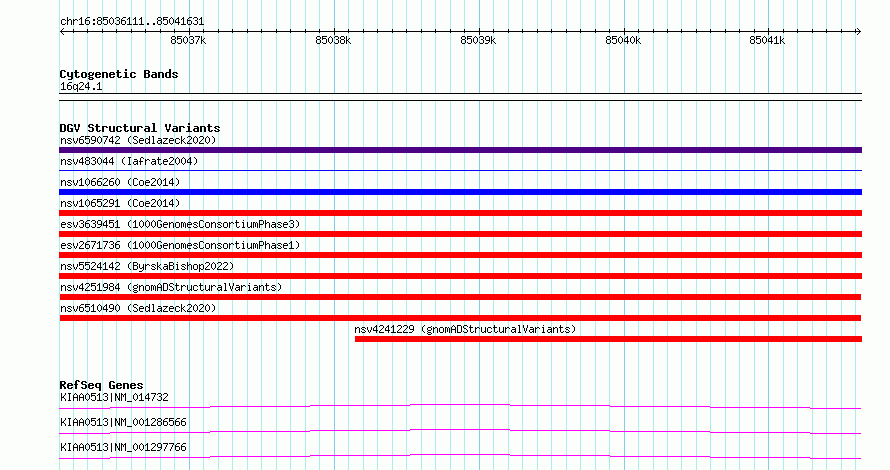The width and height of the screenshot is (890, 470).
Task: Click the right arrow end of ruler
Action: [x=858, y=32]
